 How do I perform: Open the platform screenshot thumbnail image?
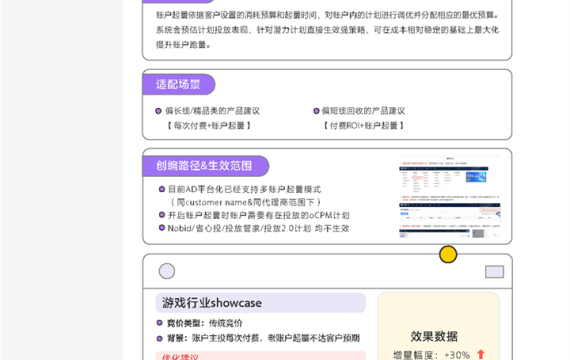[450, 197]
